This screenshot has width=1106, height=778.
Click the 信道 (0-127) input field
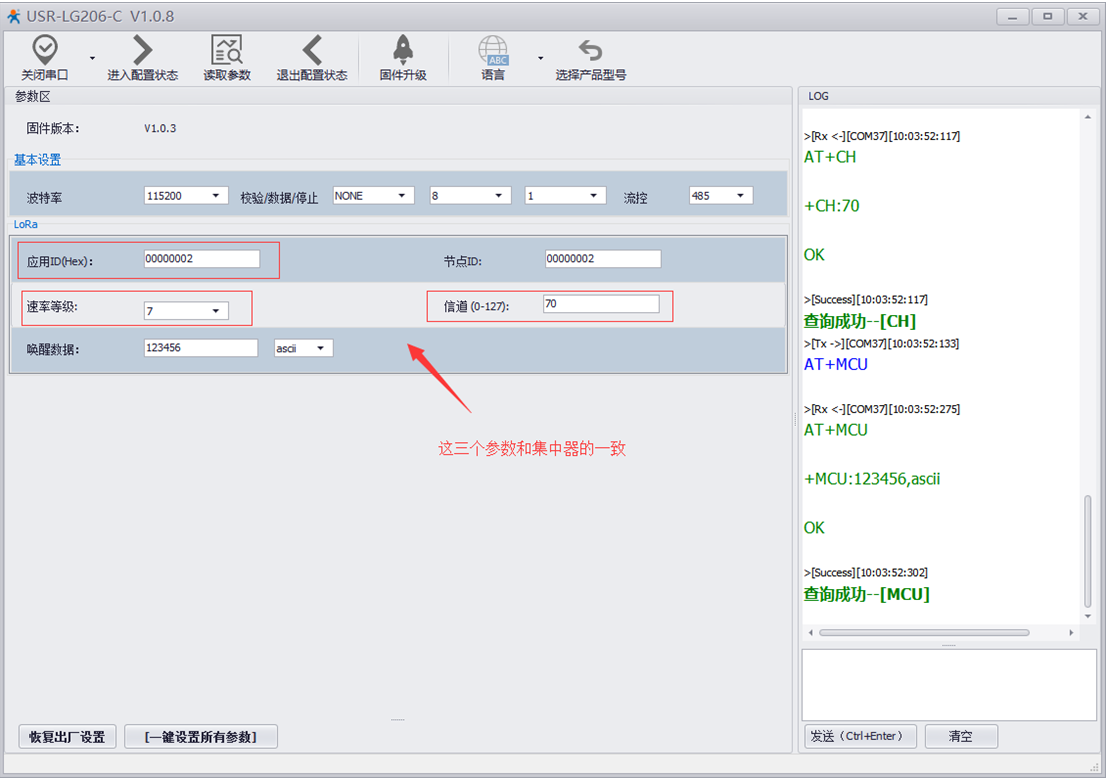(600, 304)
